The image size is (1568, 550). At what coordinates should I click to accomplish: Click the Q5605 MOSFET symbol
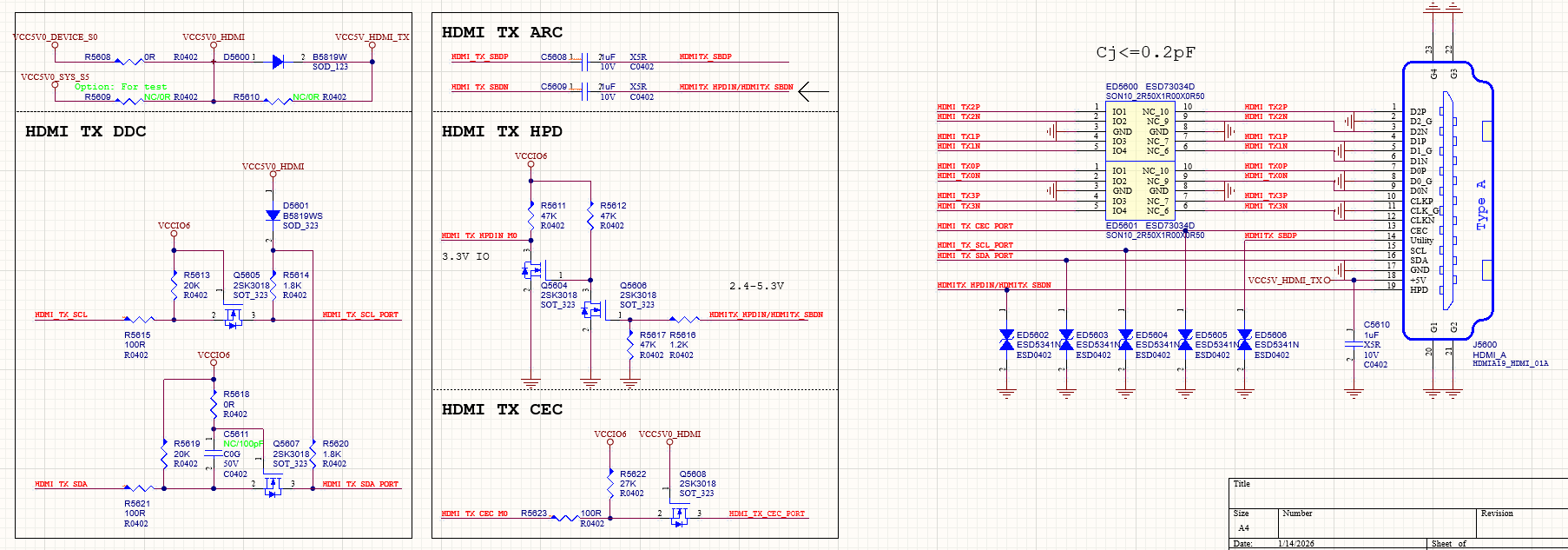(232, 319)
